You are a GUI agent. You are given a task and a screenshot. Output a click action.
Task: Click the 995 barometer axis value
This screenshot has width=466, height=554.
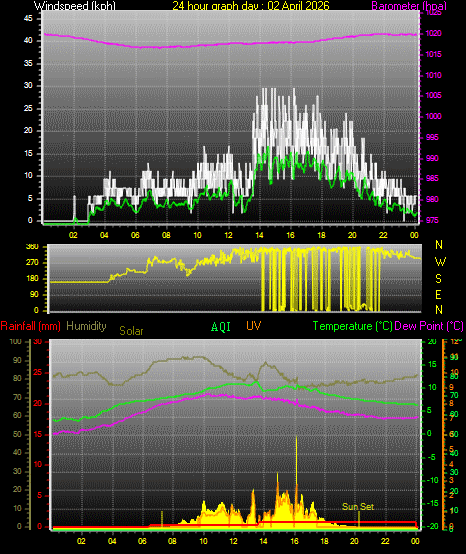432,137
